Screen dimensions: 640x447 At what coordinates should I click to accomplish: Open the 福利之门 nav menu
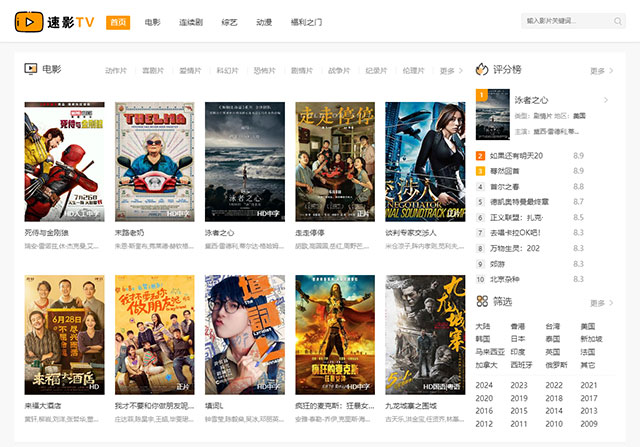click(306, 22)
